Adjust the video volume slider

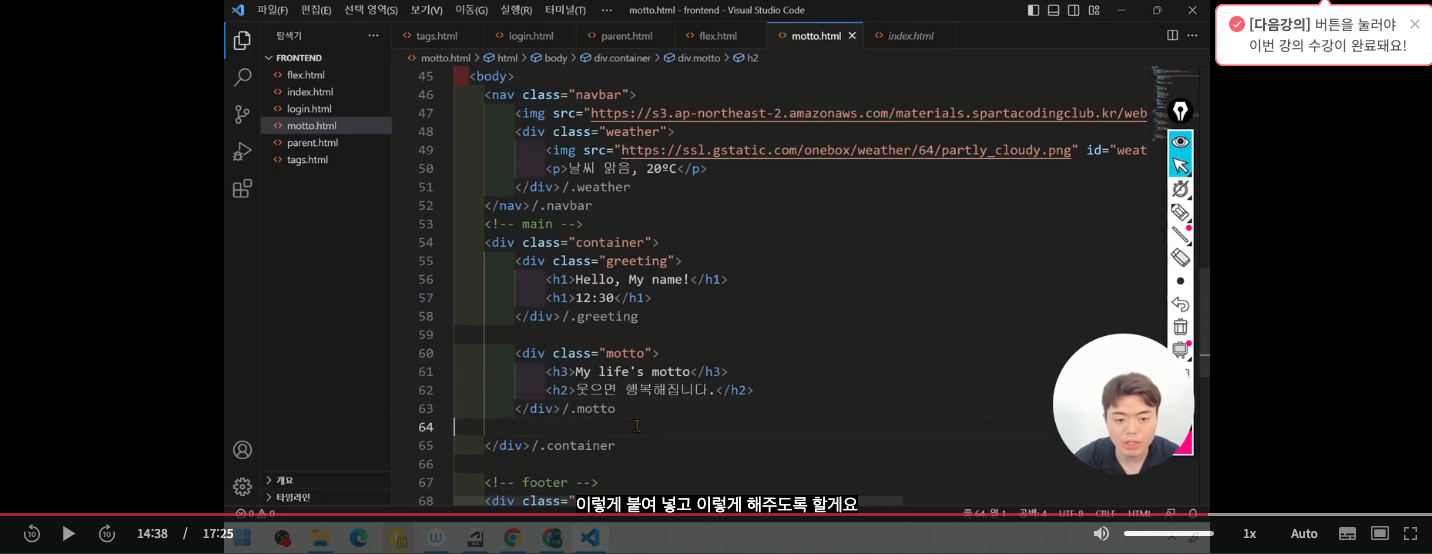pos(1168,533)
